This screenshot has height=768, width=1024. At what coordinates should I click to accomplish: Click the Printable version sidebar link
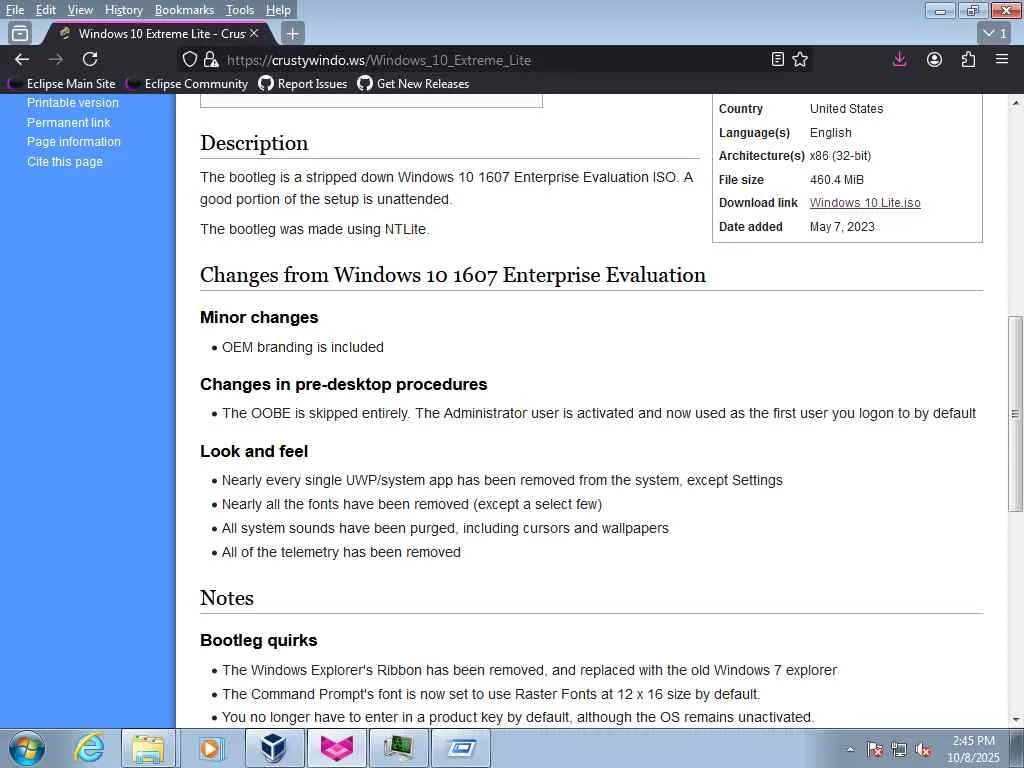[x=72, y=103]
